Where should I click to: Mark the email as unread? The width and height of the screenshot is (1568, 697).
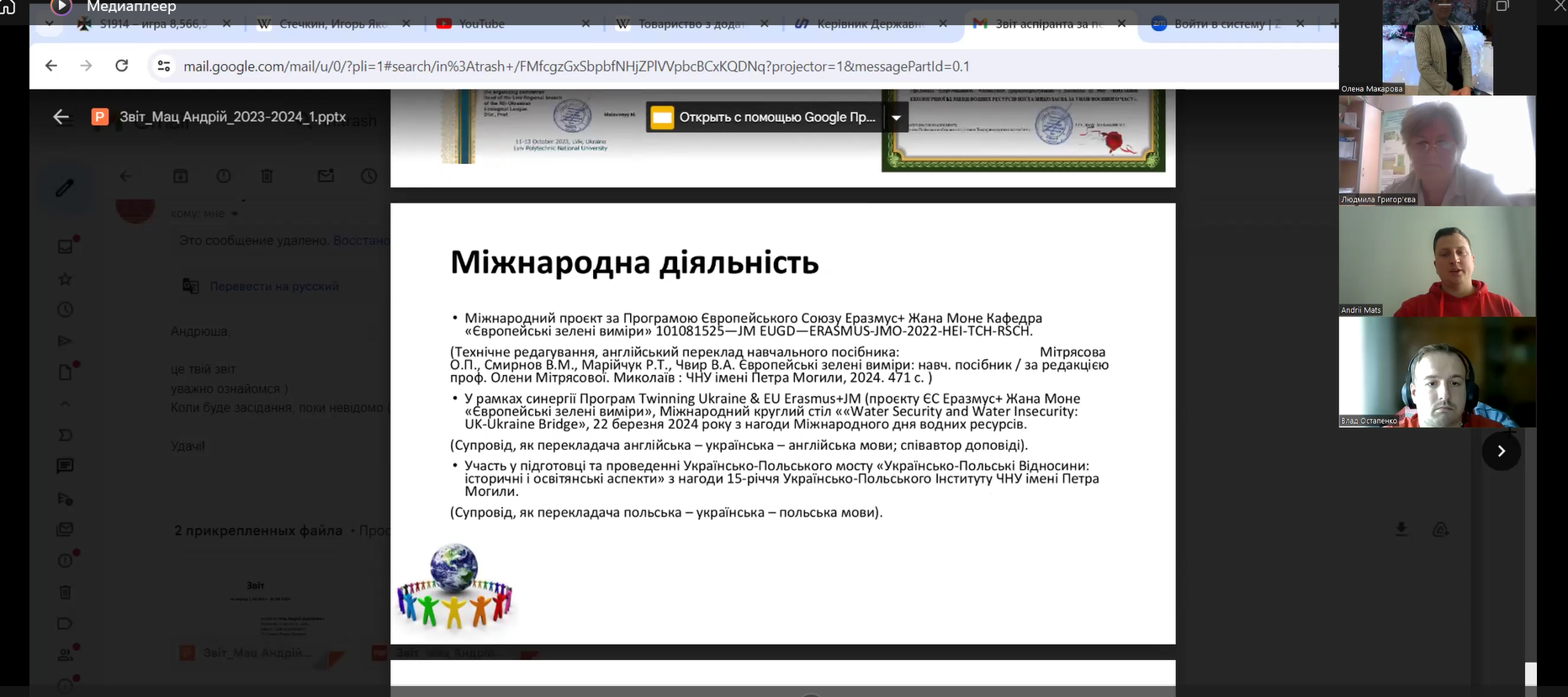[326, 176]
